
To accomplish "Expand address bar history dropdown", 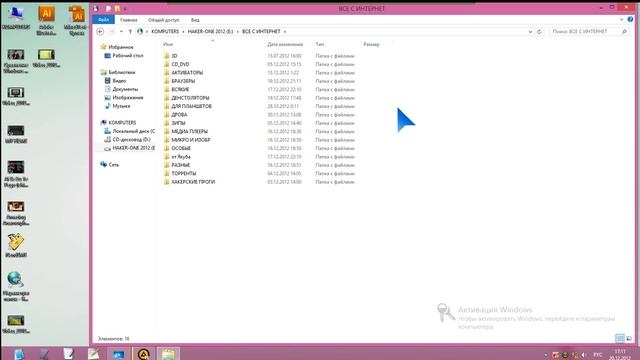I will pos(530,31).
